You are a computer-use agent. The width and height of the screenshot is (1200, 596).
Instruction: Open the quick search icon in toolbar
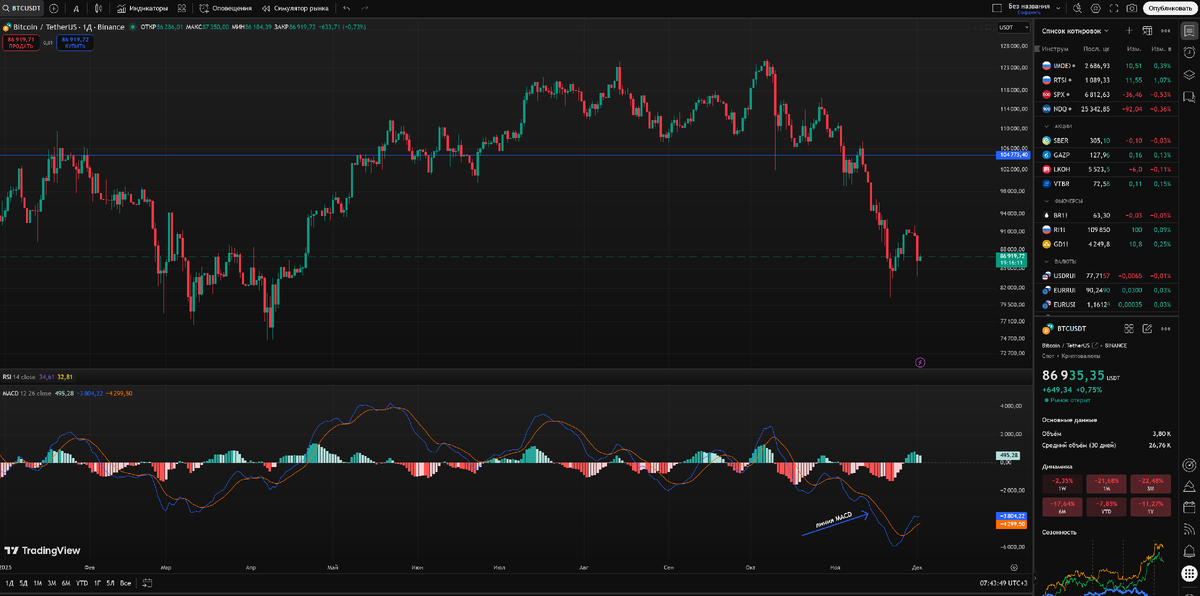(x=1077, y=8)
